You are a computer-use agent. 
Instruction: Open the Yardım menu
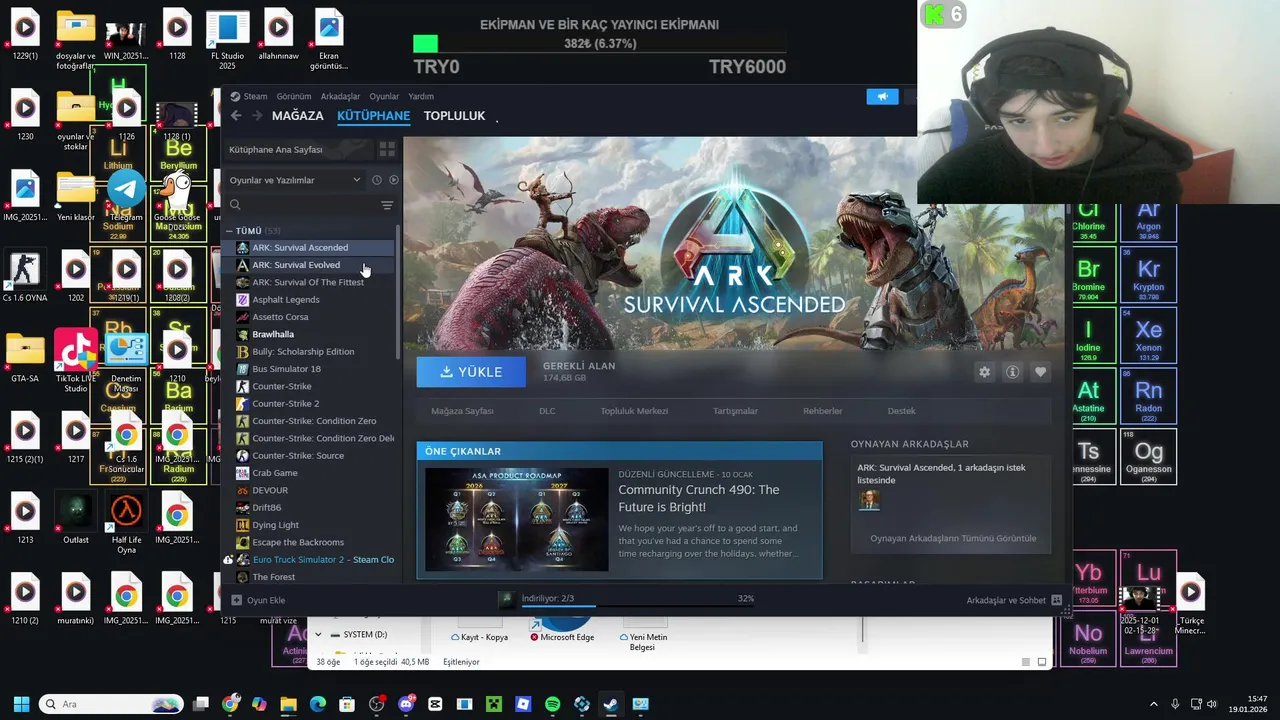[x=421, y=97]
